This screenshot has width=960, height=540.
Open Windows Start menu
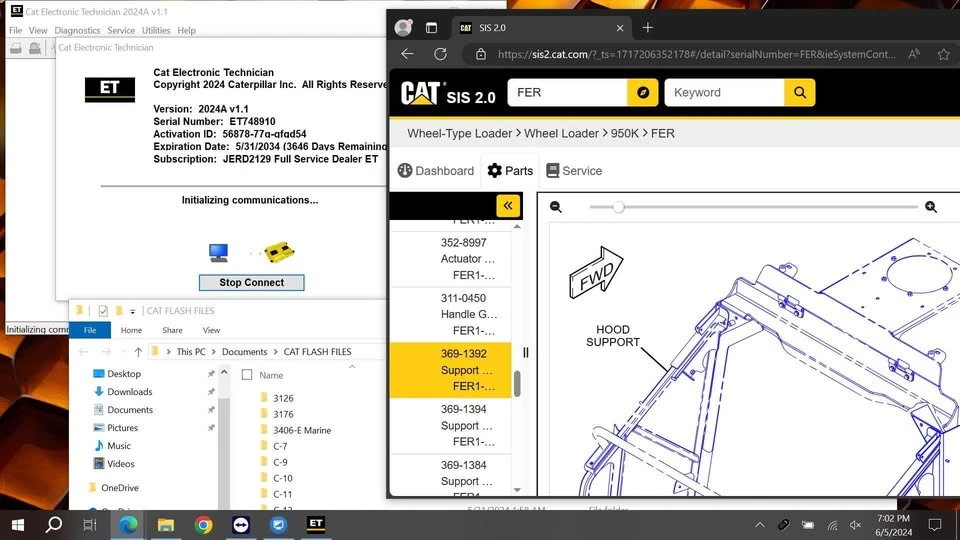tap(18, 525)
